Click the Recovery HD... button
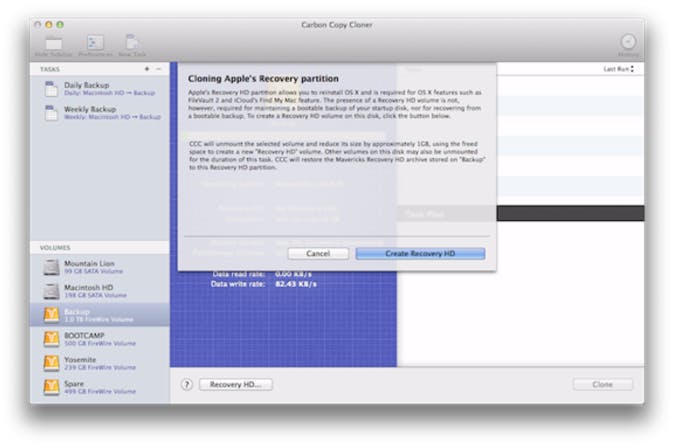 (x=236, y=384)
